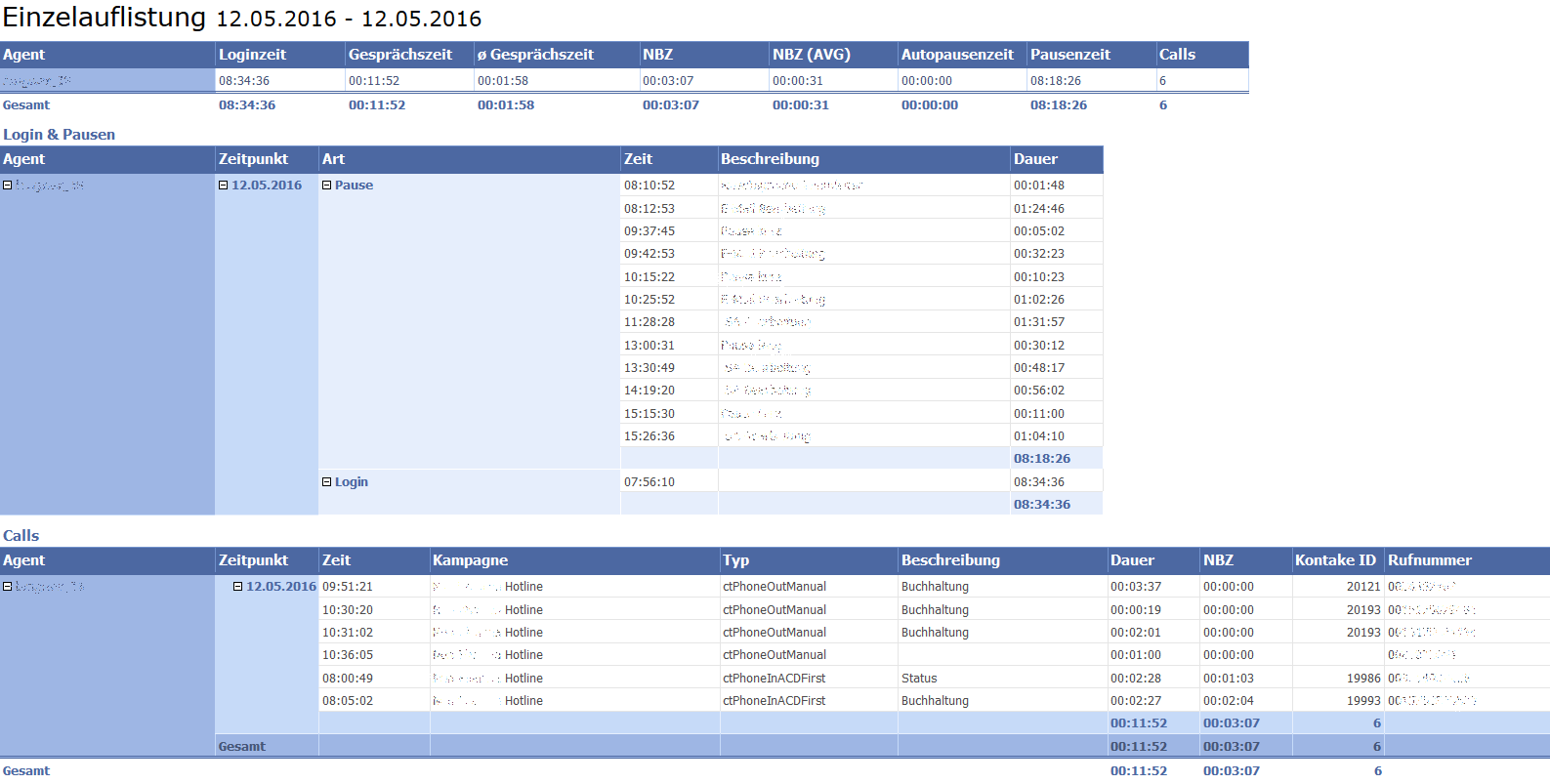Click the Gesprächszeit column header
Screen dimensions: 1550x784
click(400, 55)
